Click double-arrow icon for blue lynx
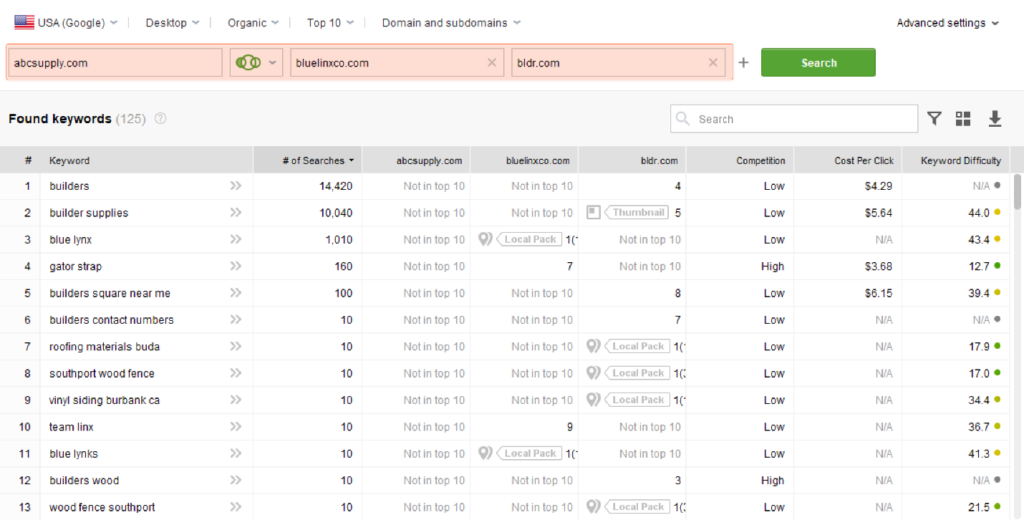1024x520 pixels. click(x=236, y=240)
